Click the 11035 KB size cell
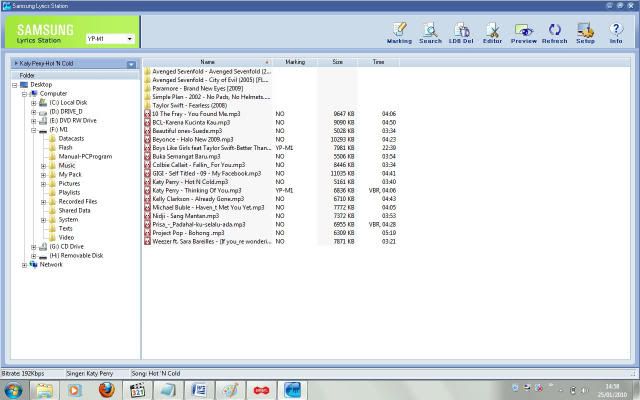The image size is (640, 400). pyautogui.click(x=342, y=173)
